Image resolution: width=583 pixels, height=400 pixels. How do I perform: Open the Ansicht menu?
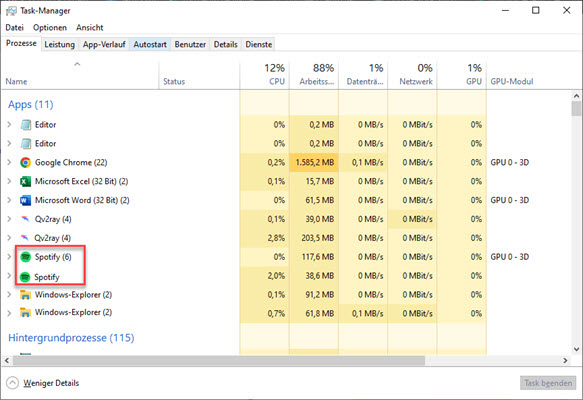click(90, 28)
